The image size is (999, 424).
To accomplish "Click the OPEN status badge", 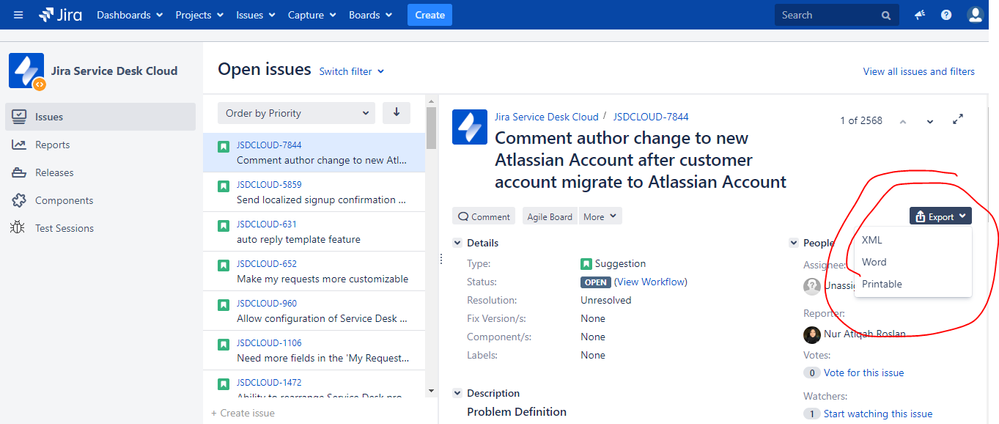I will (x=596, y=282).
